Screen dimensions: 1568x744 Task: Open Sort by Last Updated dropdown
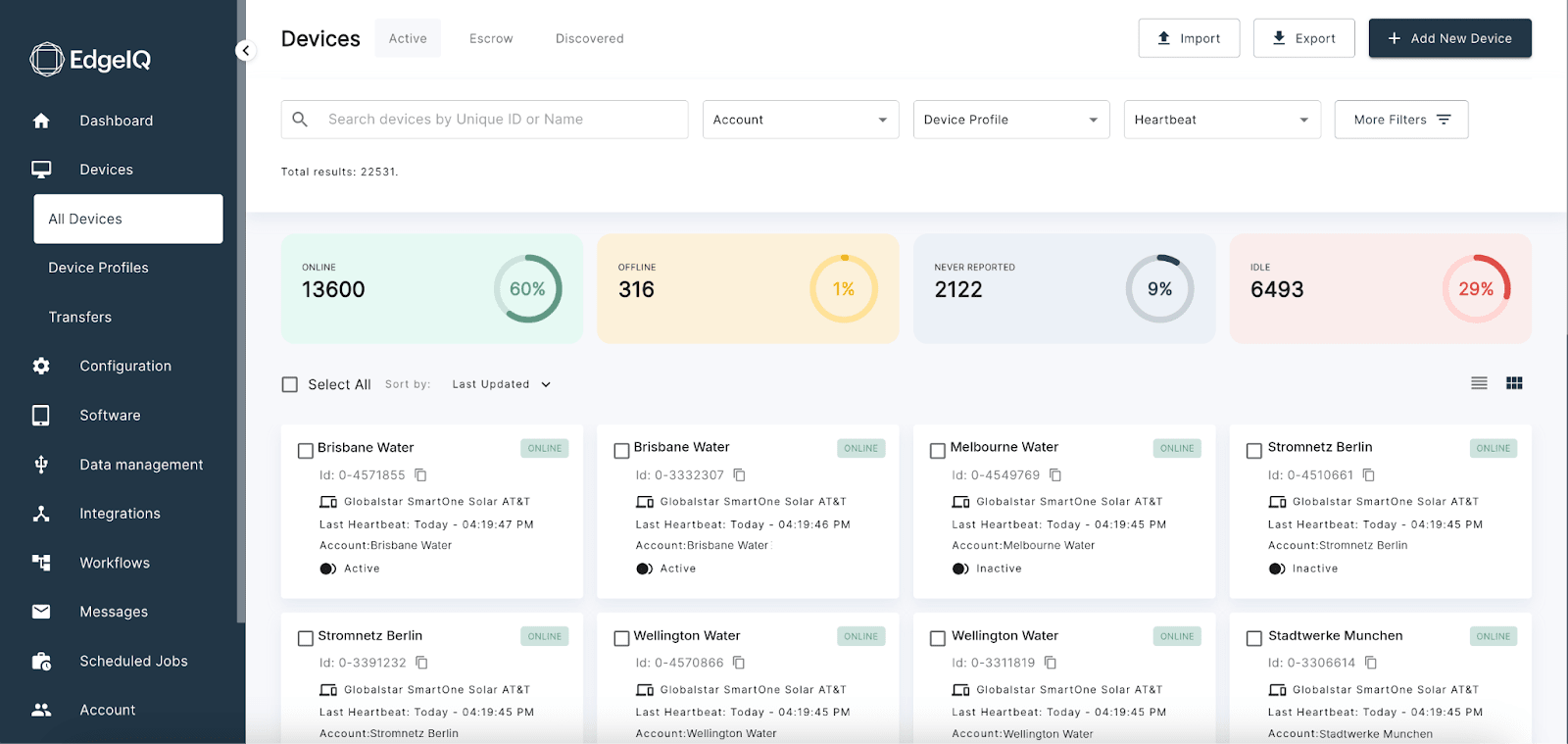pos(501,384)
